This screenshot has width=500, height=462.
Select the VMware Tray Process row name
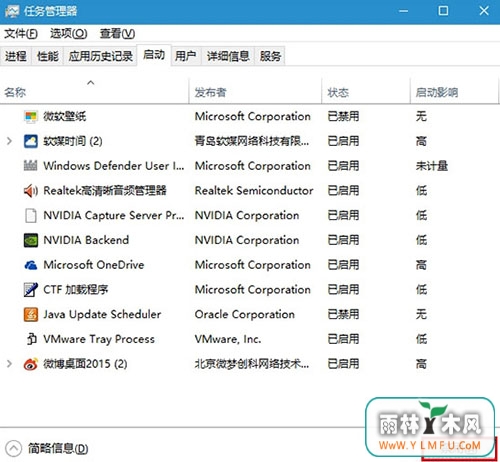[x=99, y=339]
